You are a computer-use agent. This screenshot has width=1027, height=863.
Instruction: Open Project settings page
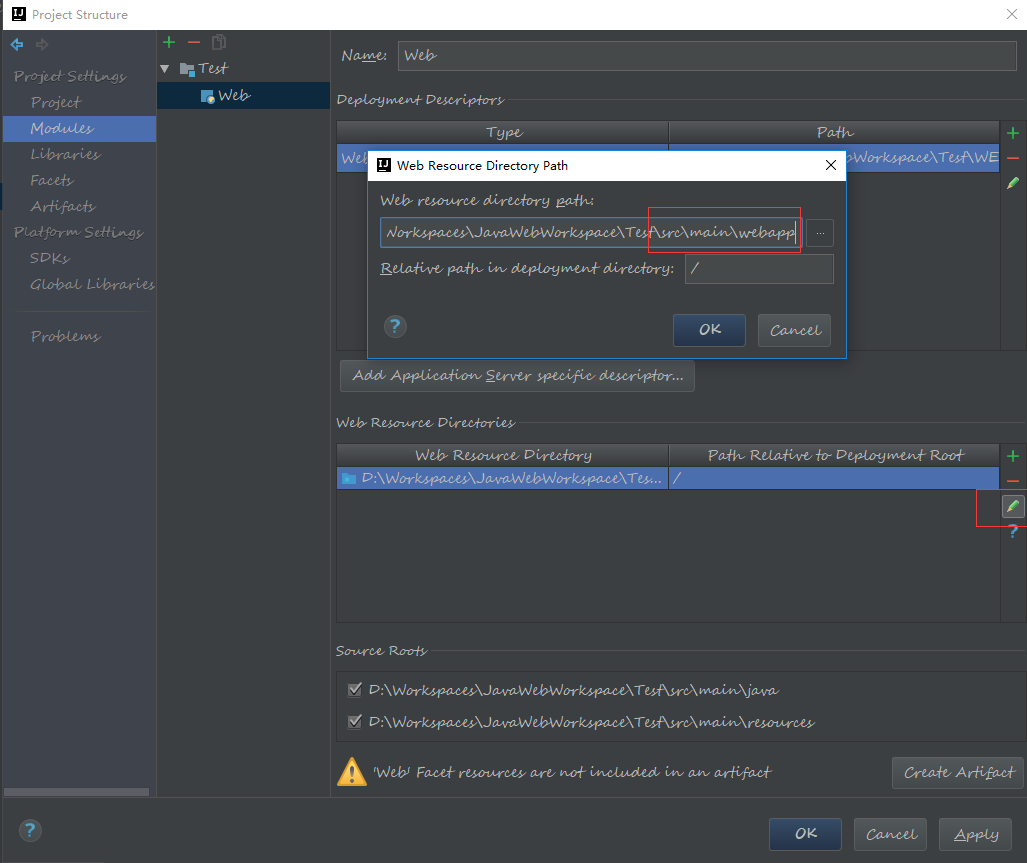(x=56, y=103)
